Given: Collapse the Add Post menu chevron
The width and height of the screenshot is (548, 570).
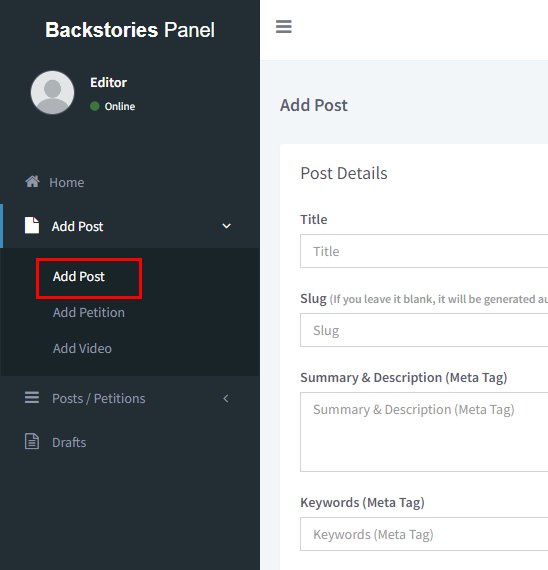Looking at the screenshot, I should pyautogui.click(x=226, y=226).
